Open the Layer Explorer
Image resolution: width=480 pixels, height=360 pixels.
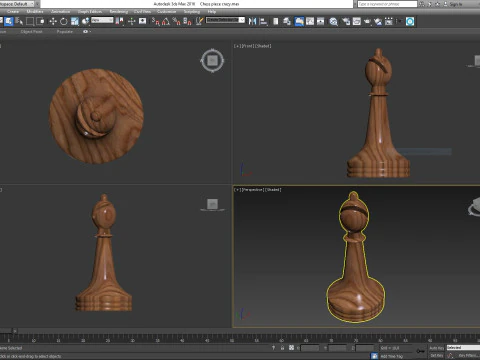point(287,21)
